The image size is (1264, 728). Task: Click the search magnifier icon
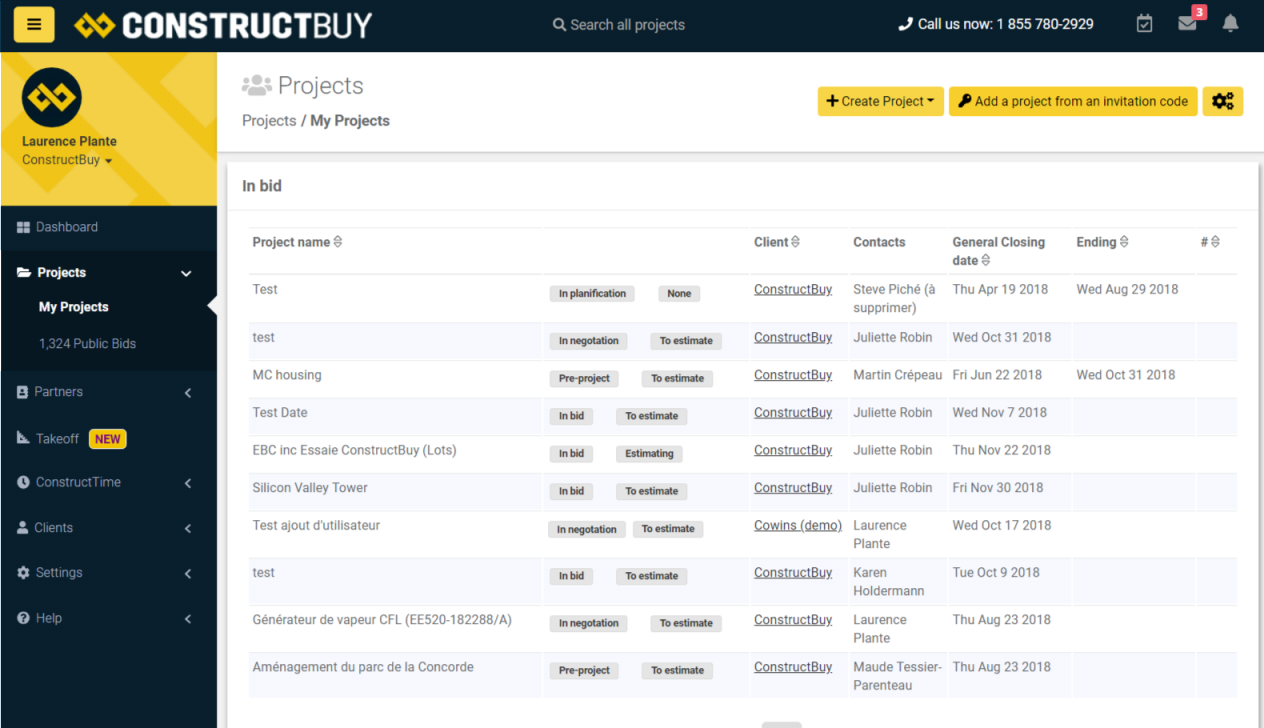[x=559, y=25]
